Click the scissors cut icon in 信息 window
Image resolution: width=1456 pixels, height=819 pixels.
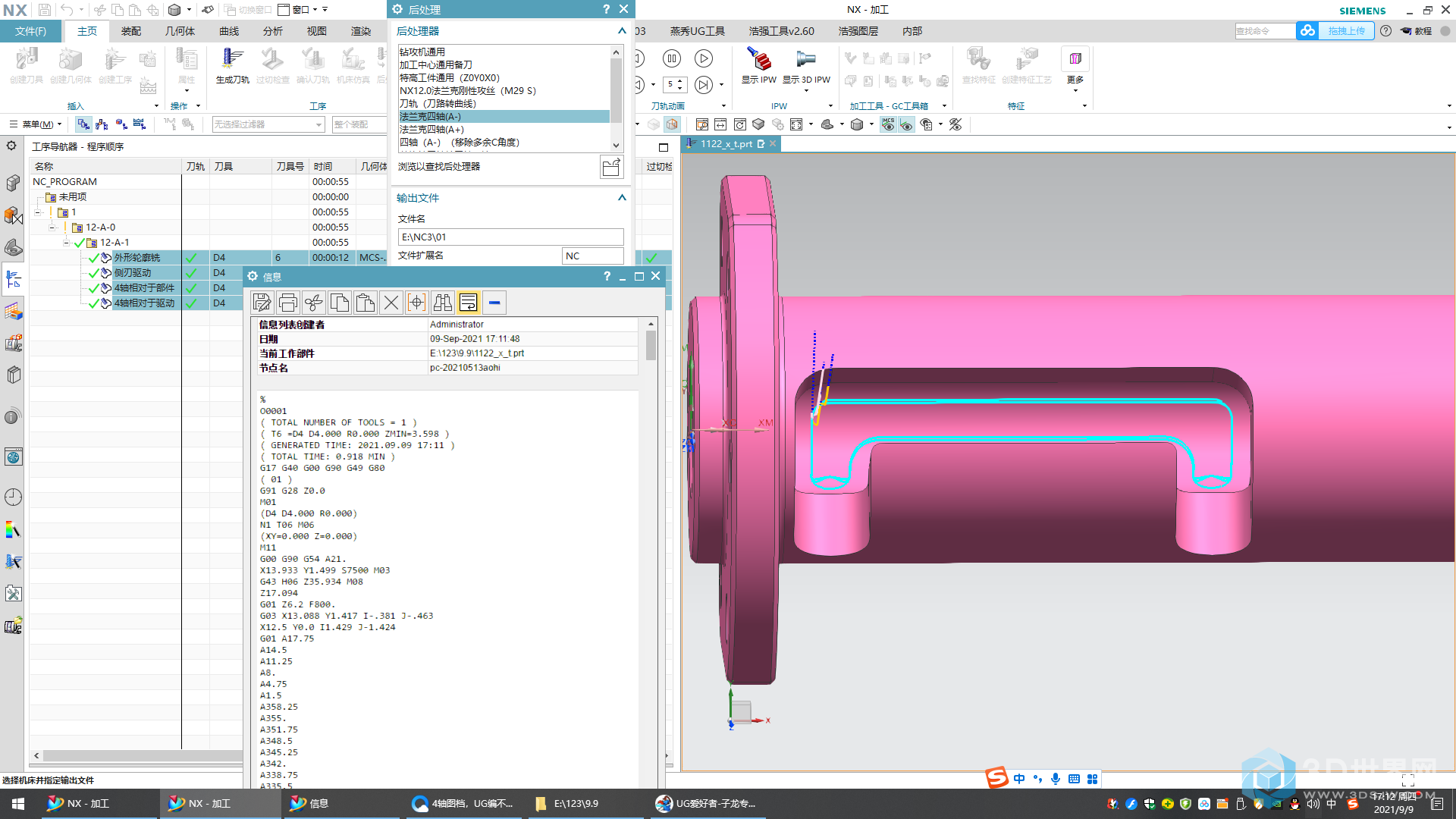[313, 303]
